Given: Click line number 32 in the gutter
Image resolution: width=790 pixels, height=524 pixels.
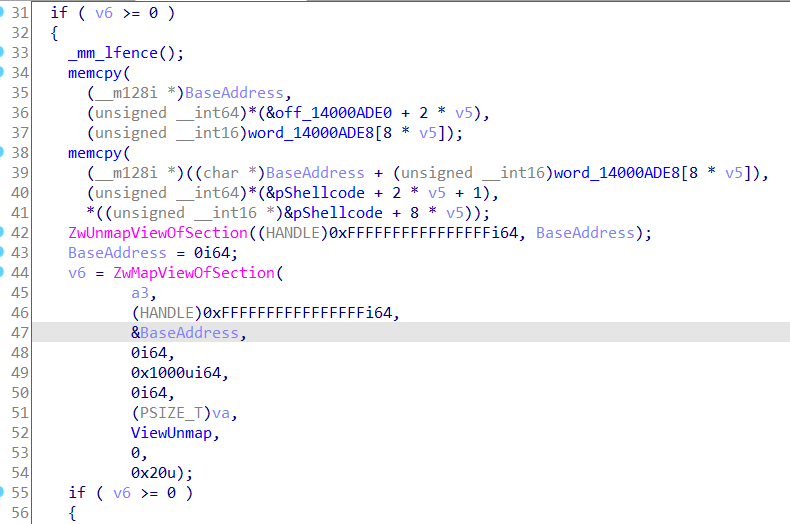Looking at the screenshot, I should (20, 33).
